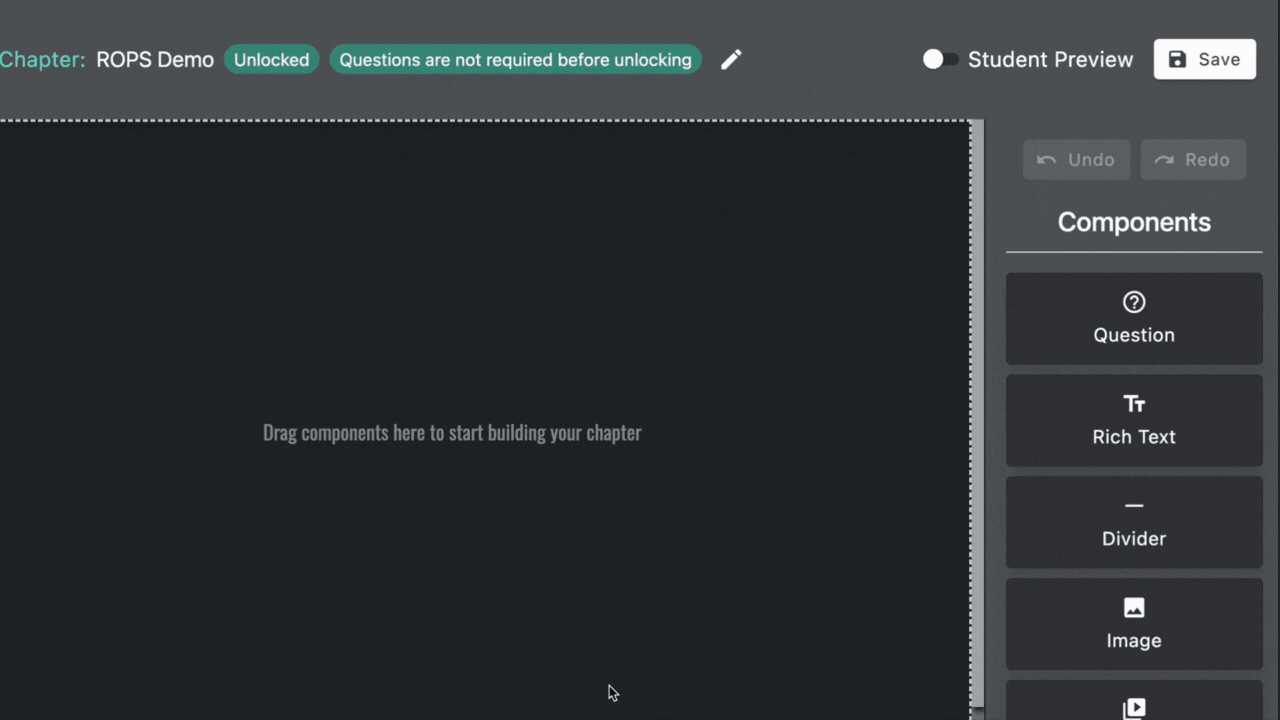The height and width of the screenshot is (720, 1280).
Task: Click the Unlocked status badge
Action: [x=271, y=60]
